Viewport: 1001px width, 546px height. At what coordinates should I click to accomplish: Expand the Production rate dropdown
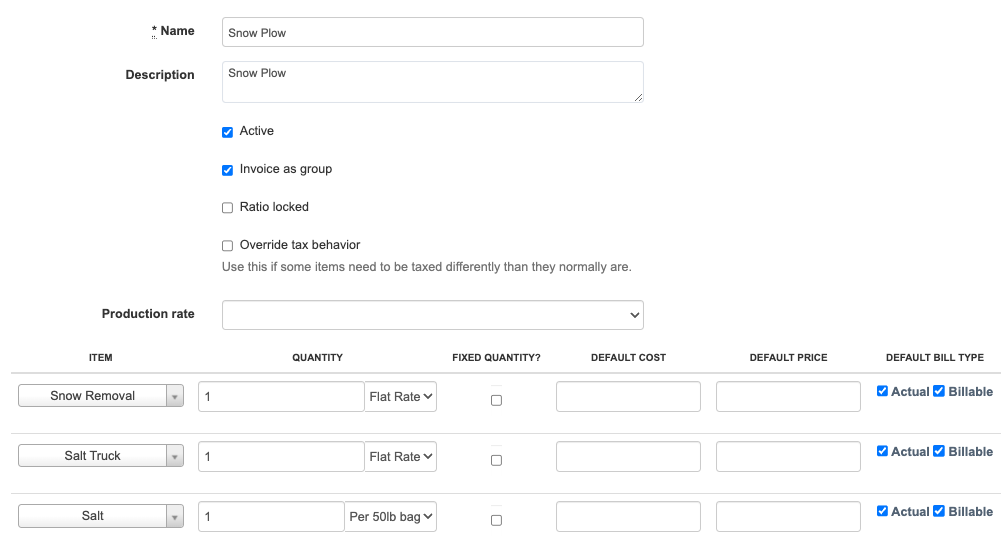(x=432, y=315)
